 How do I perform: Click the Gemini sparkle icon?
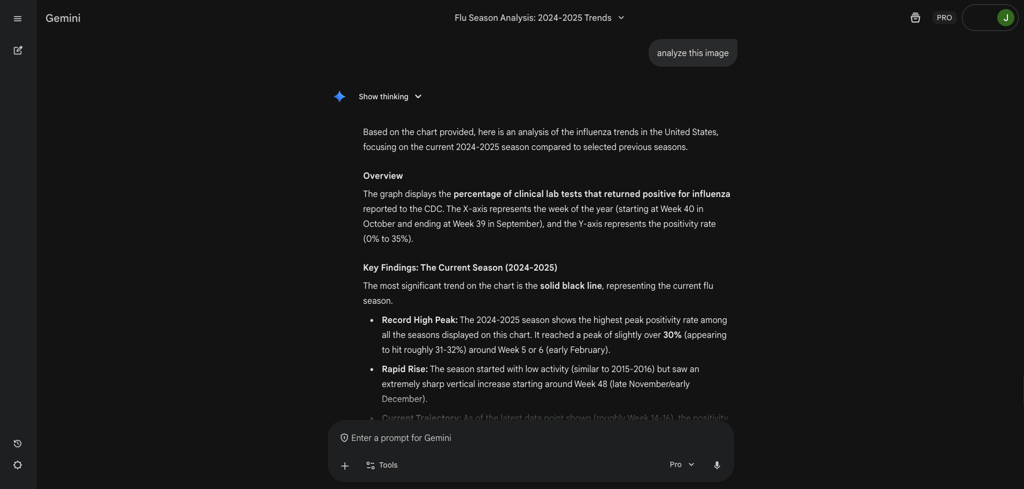point(340,97)
